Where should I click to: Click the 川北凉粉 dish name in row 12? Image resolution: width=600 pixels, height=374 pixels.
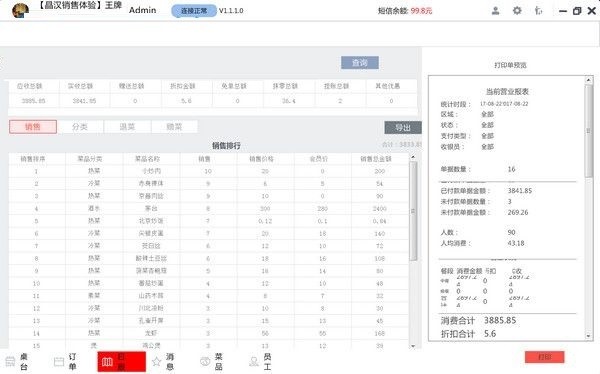point(151,309)
